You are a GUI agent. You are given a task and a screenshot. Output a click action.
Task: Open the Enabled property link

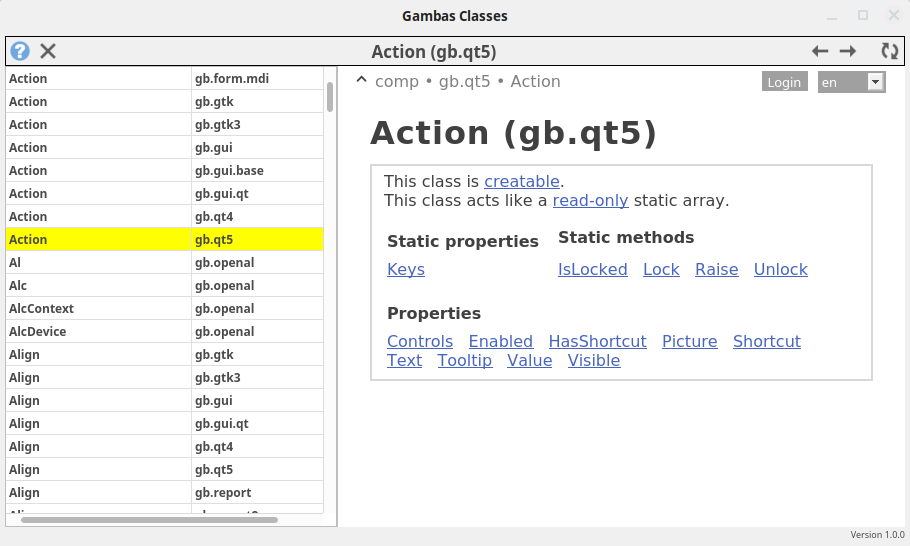[500, 342]
